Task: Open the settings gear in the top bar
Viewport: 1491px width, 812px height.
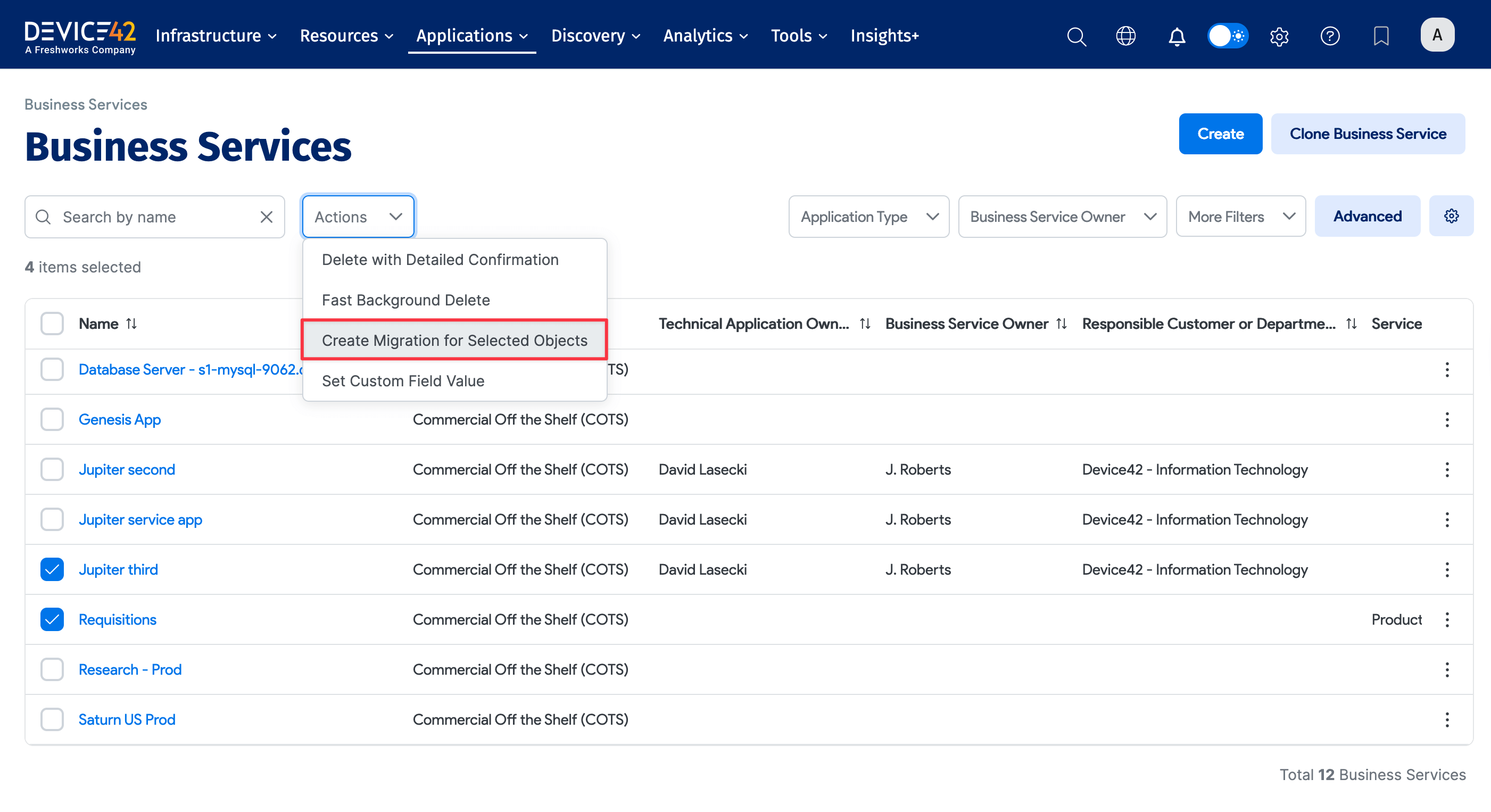Action: (x=1279, y=36)
